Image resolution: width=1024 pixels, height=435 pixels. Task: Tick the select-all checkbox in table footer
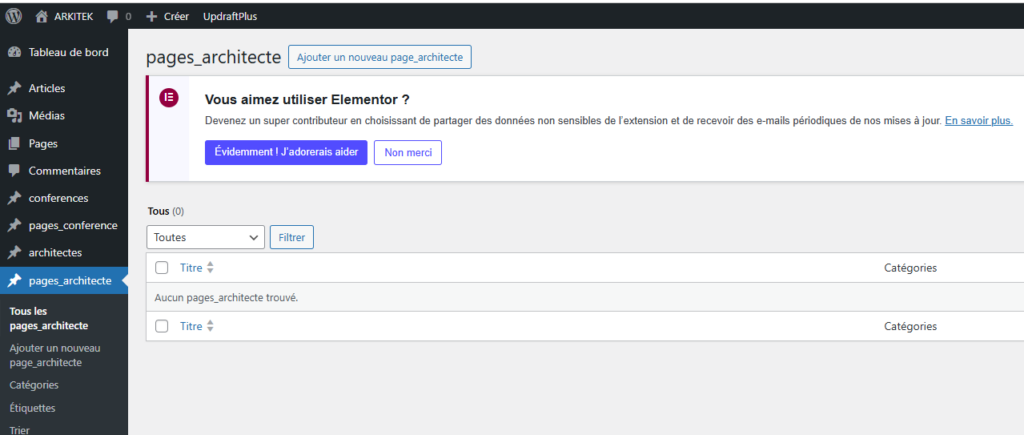pyautogui.click(x=162, y=326)
